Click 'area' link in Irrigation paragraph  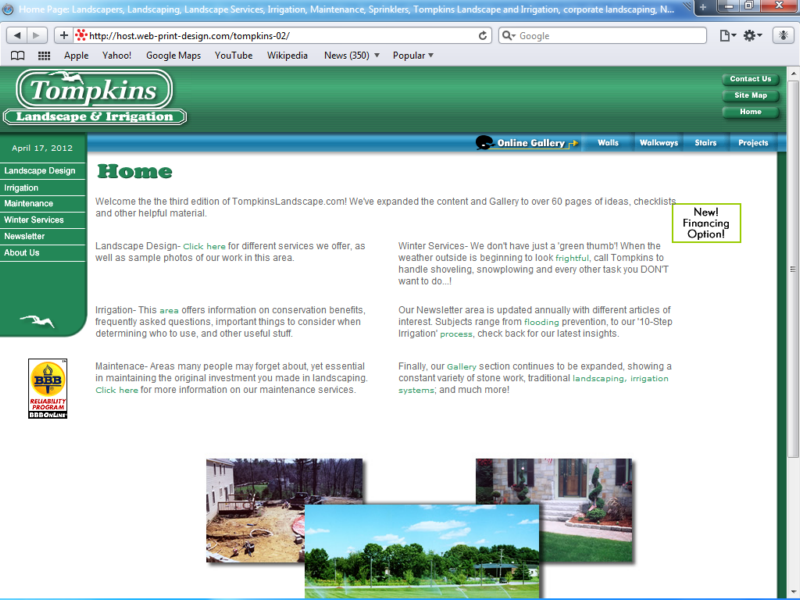[x=169, y=311]
